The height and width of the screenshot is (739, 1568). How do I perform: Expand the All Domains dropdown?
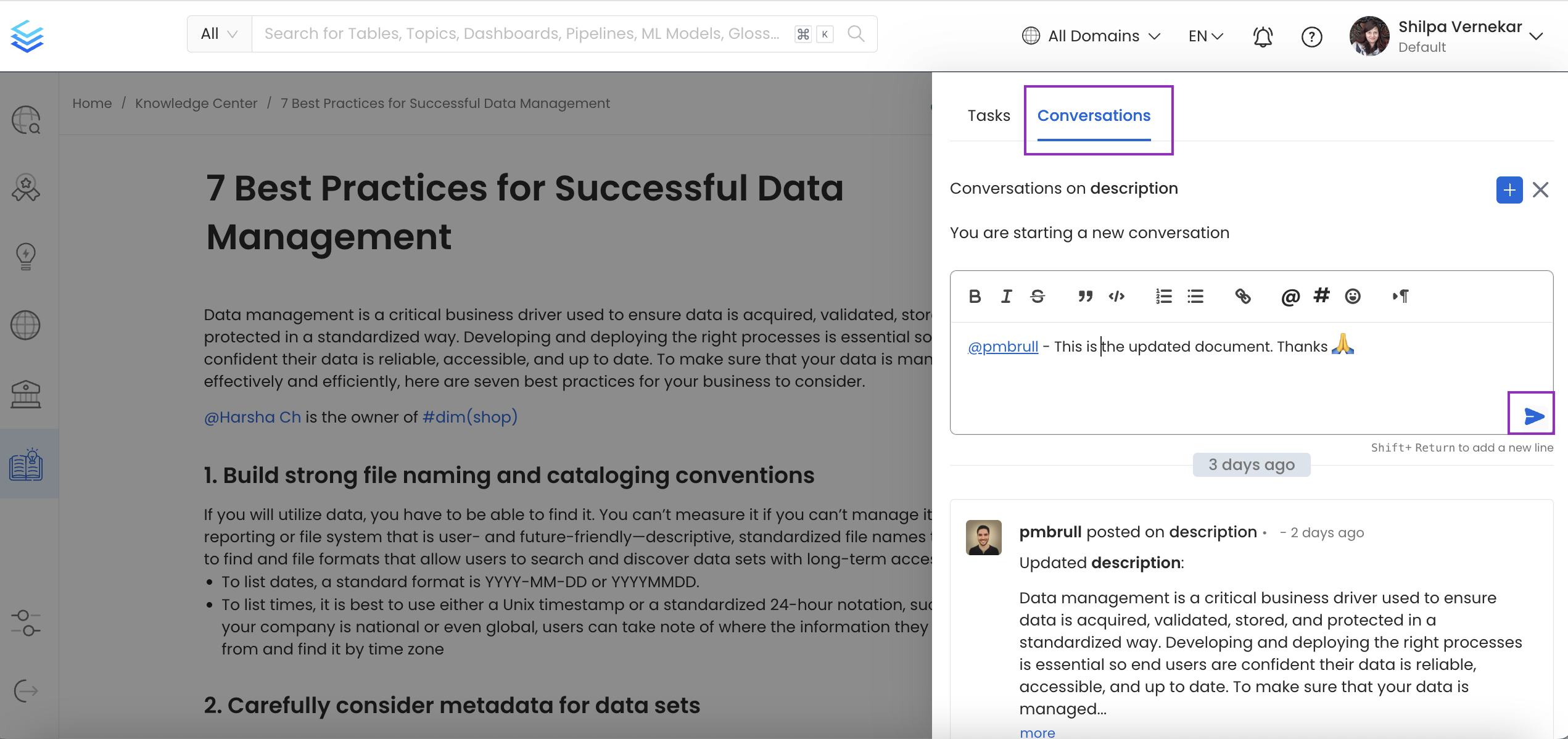[x=1091, y=36]
